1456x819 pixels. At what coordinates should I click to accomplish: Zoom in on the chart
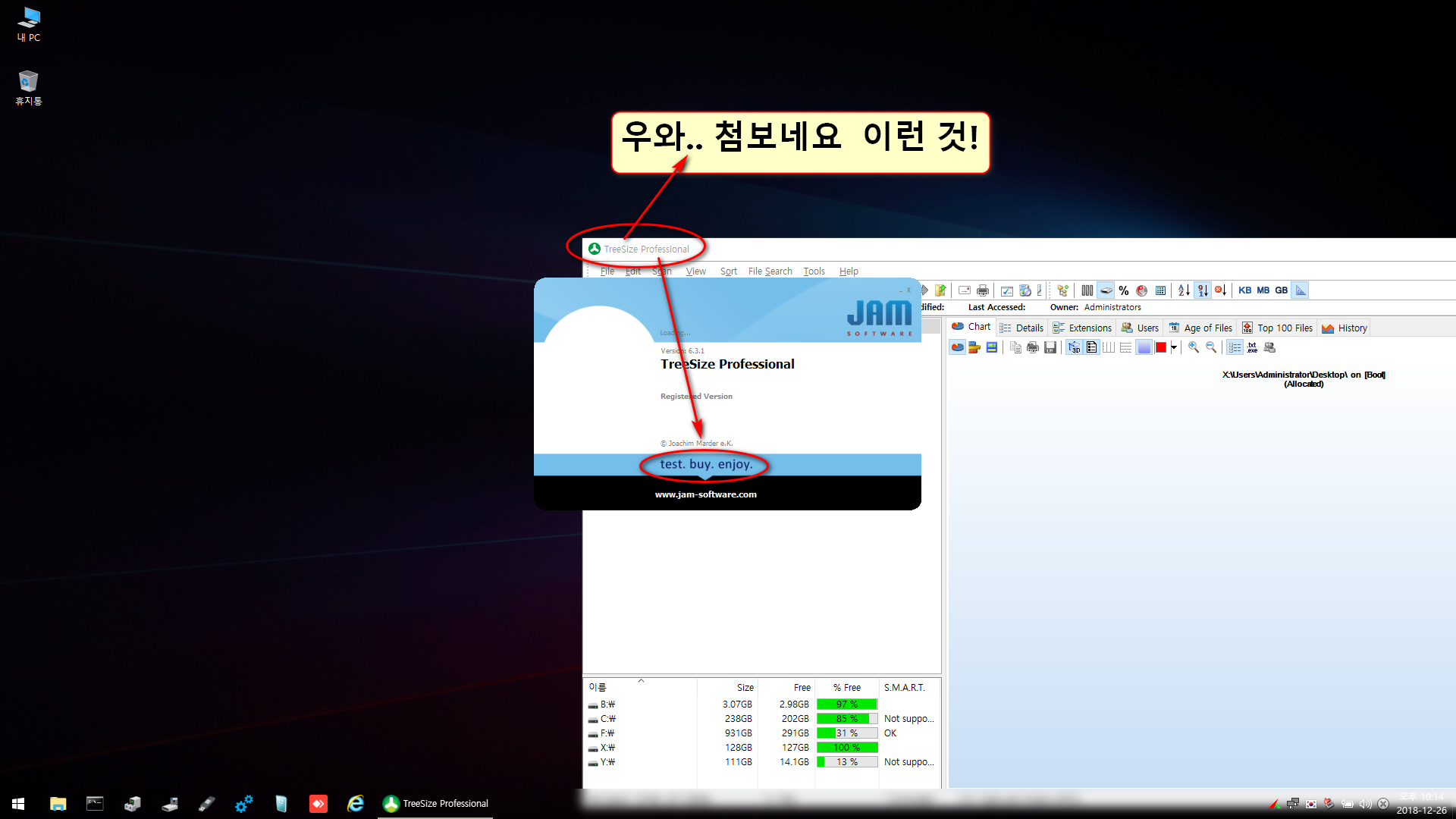(1194, 347)
